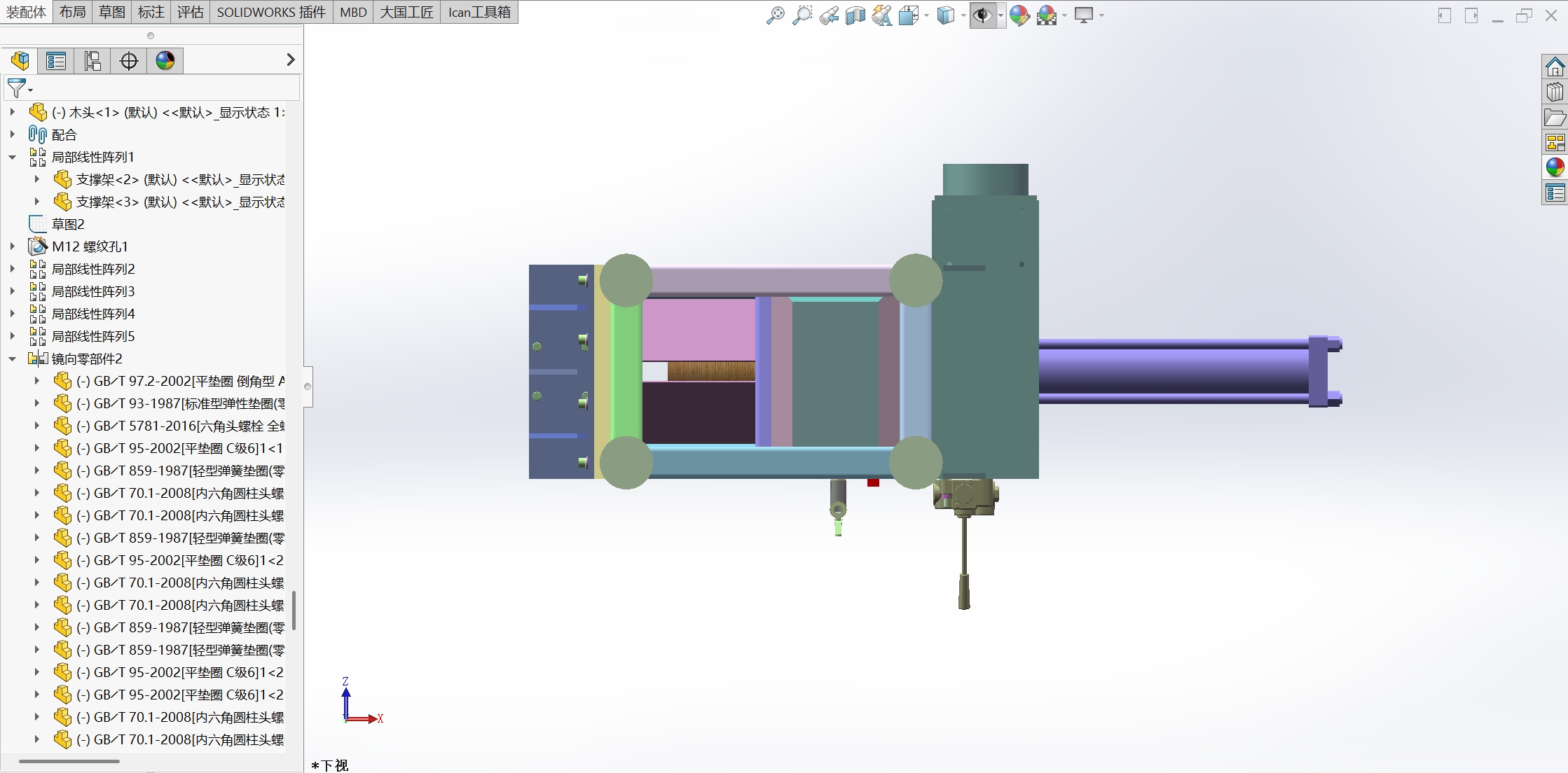Click the feature tree filter funnel
This screenshot has height=773, width=1568.
(16, 88)
